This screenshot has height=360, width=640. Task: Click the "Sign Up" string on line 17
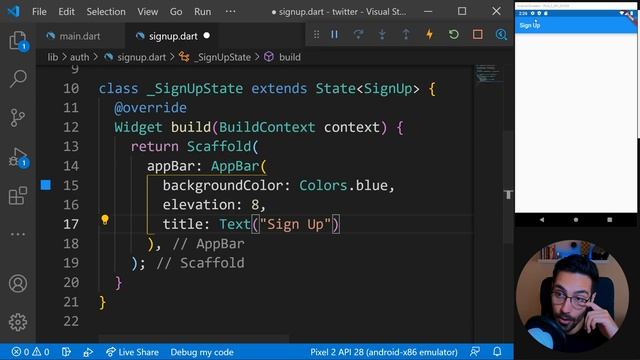pos(296,224)
